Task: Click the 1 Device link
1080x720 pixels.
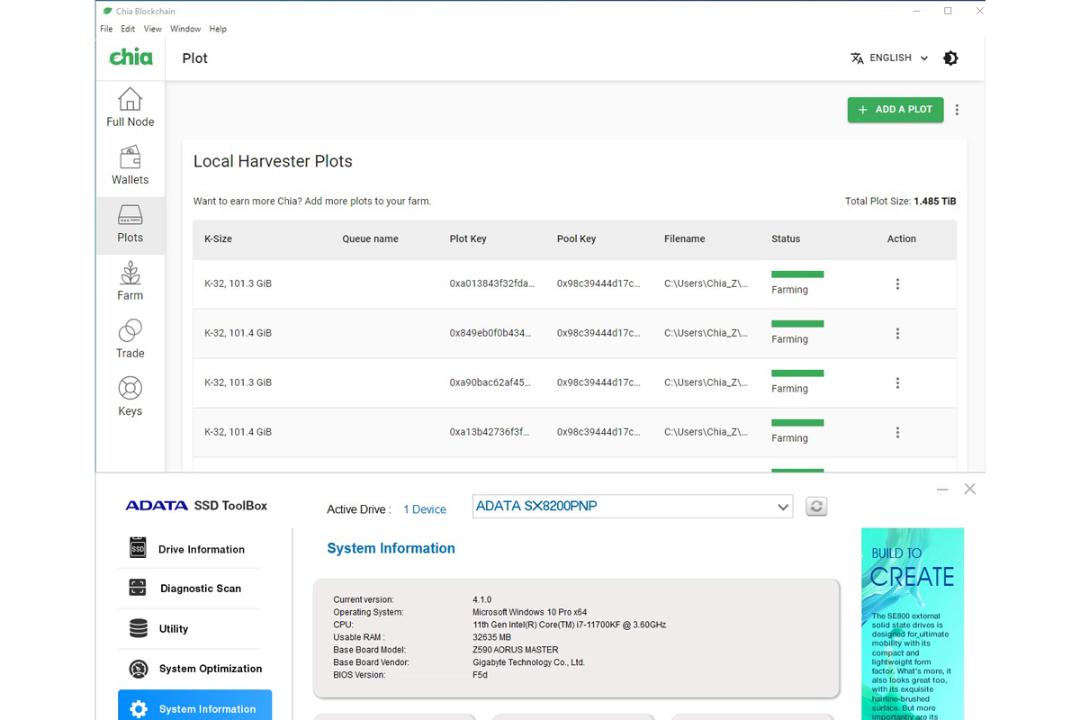Action: pyautogui.click(x=424, y=509)
